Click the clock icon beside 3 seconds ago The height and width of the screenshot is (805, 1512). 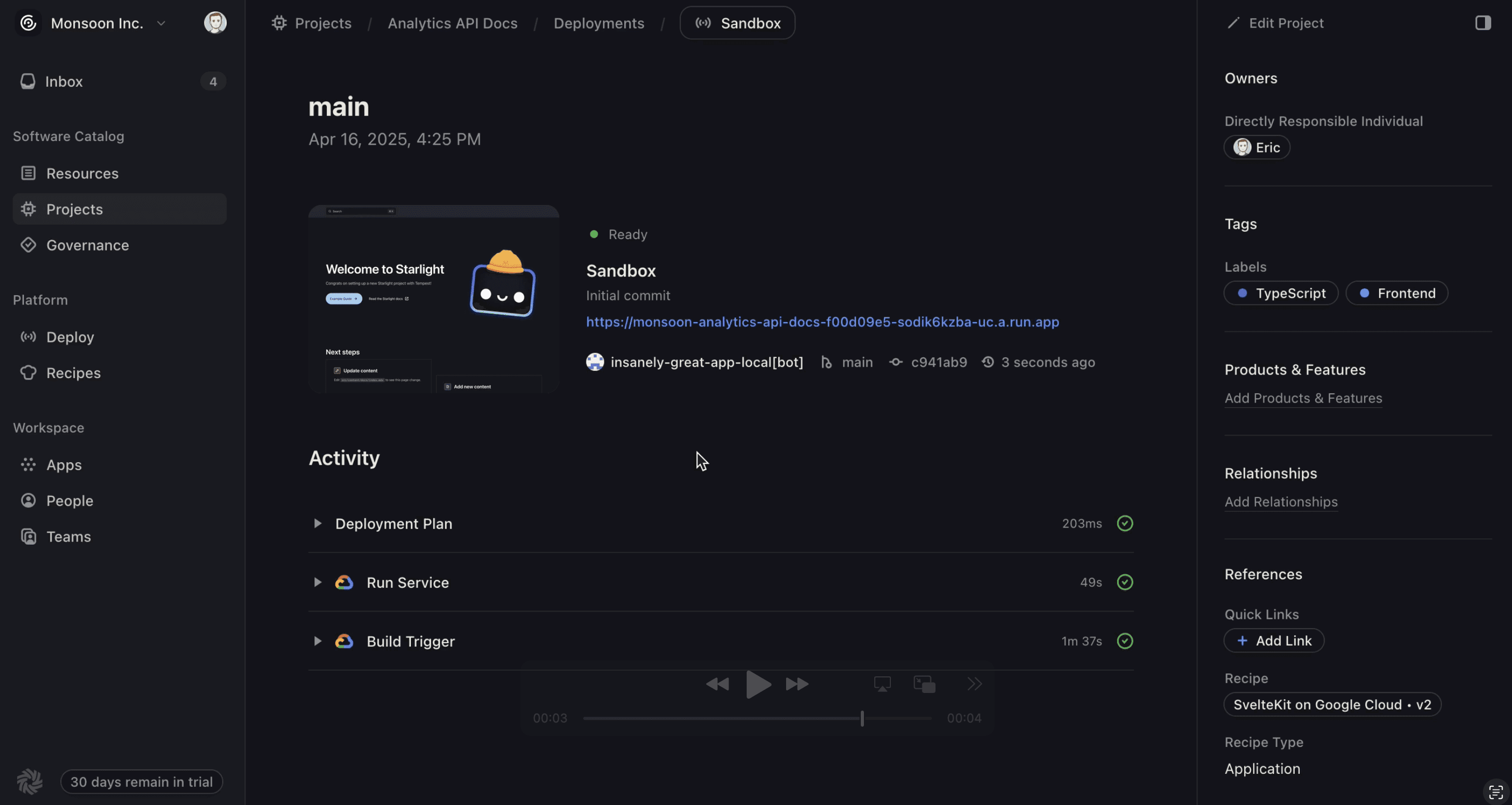pos(988,362)
